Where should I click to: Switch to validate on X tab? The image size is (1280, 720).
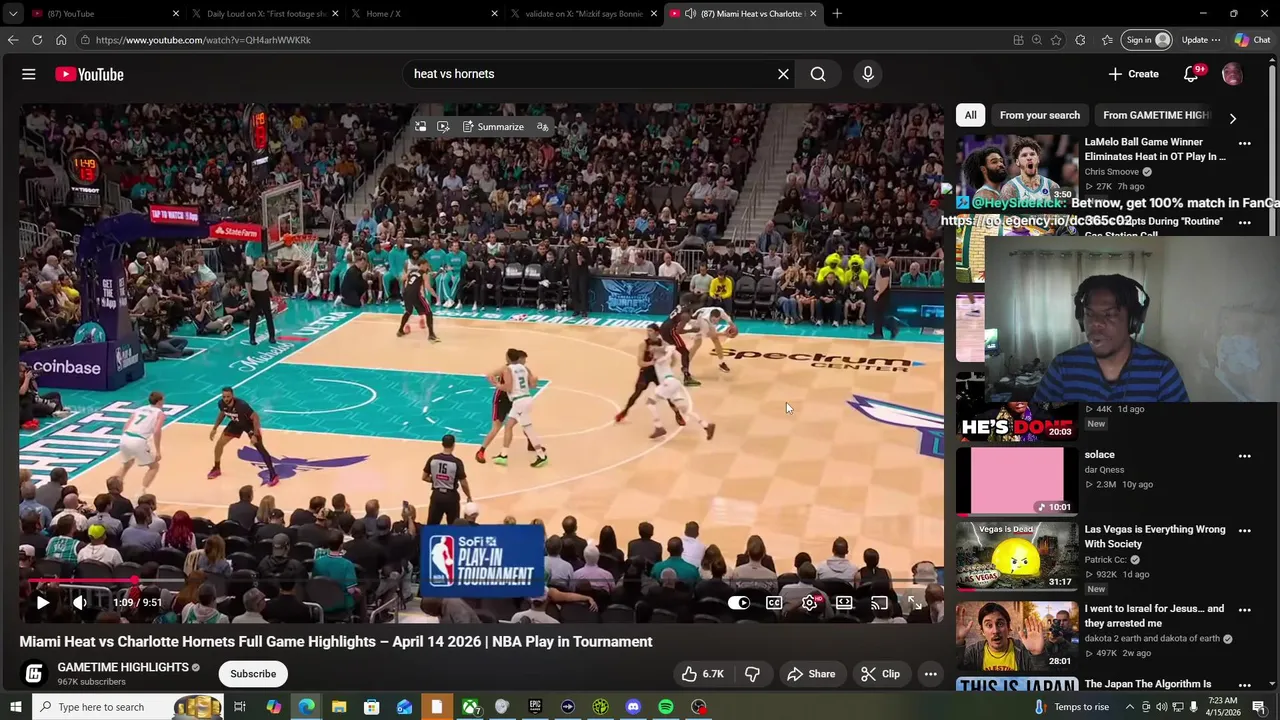click(584, 14)
